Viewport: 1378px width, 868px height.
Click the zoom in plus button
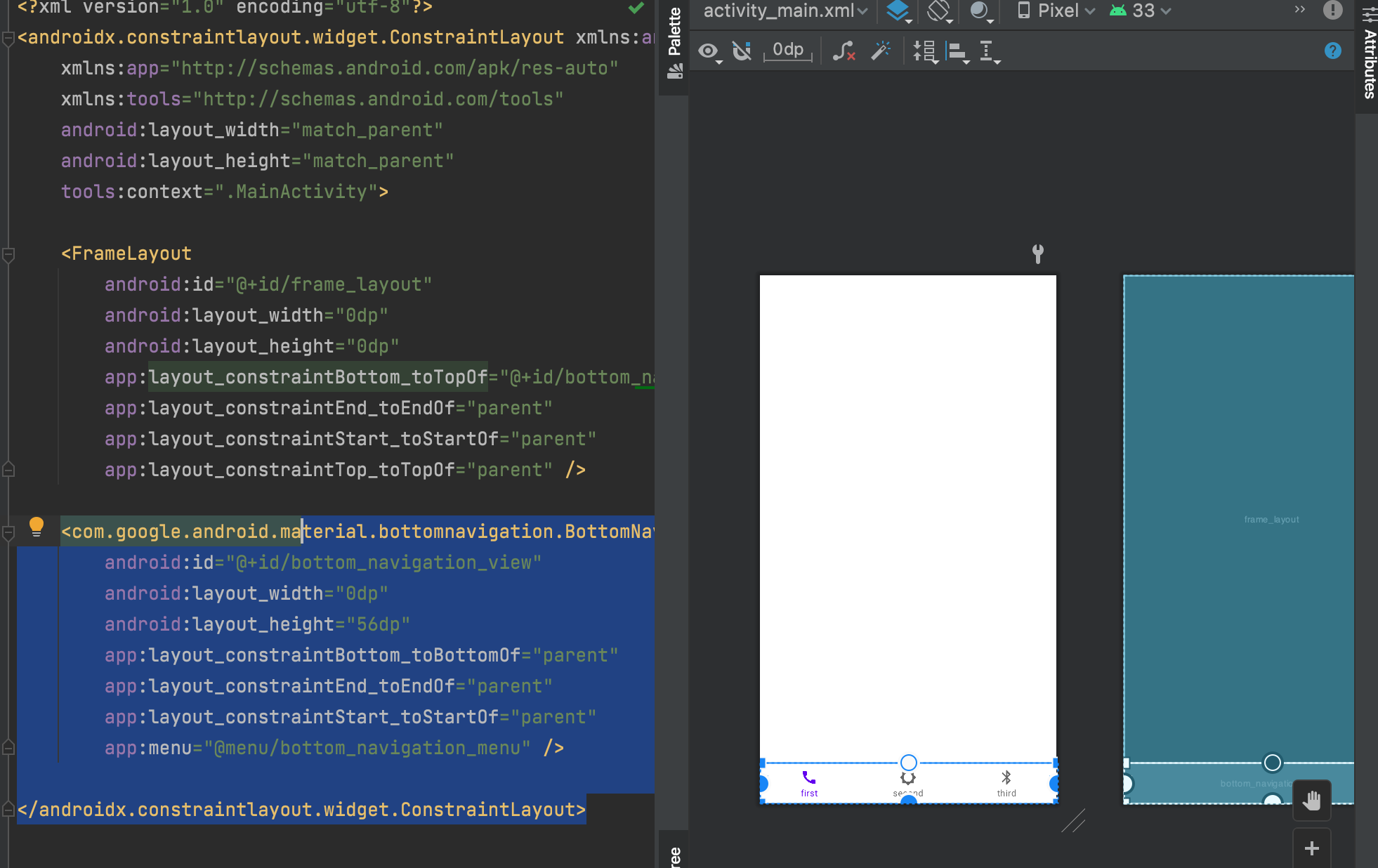(x=1311, y=848)
